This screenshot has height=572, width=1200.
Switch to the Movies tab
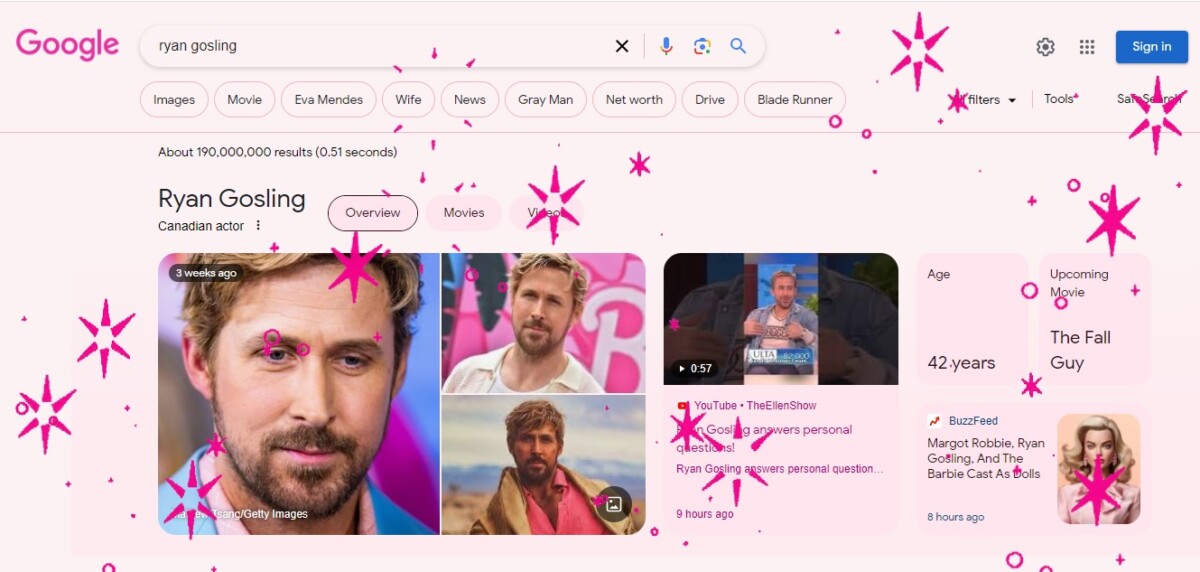pyautogui.click(x=464, y=213)
